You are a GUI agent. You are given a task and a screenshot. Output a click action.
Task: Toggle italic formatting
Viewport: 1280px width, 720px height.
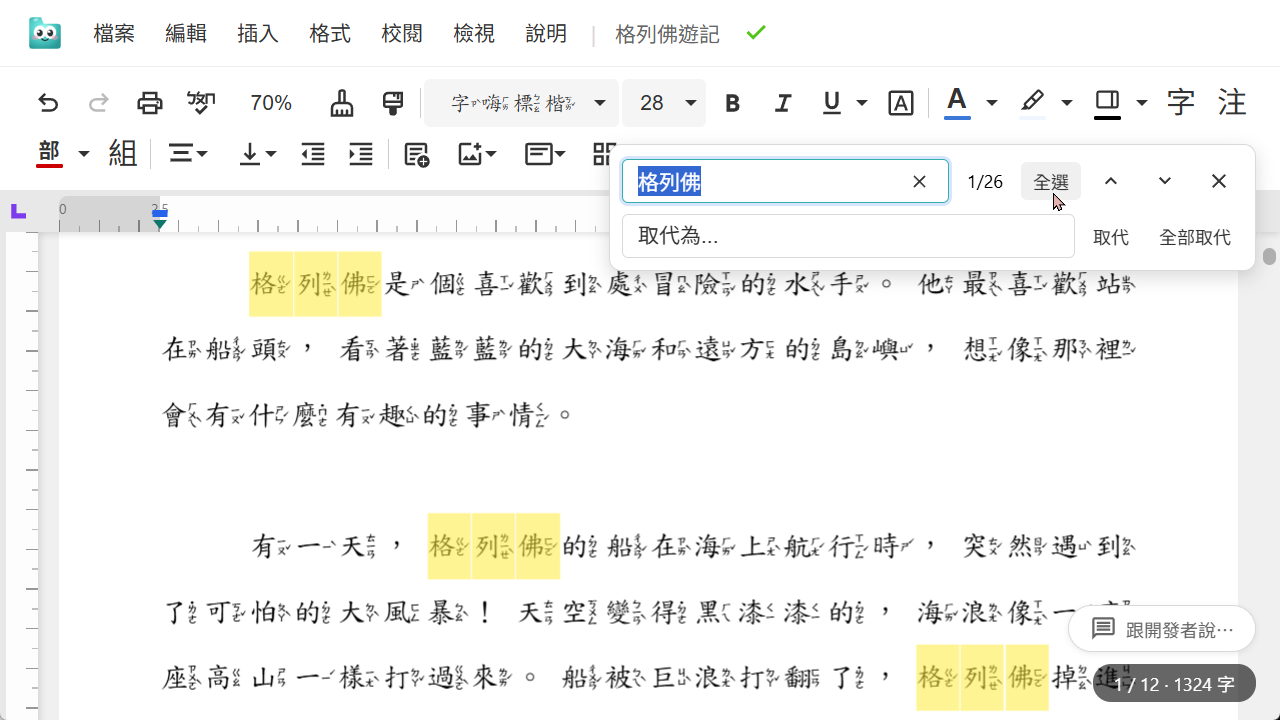[783, 103]
